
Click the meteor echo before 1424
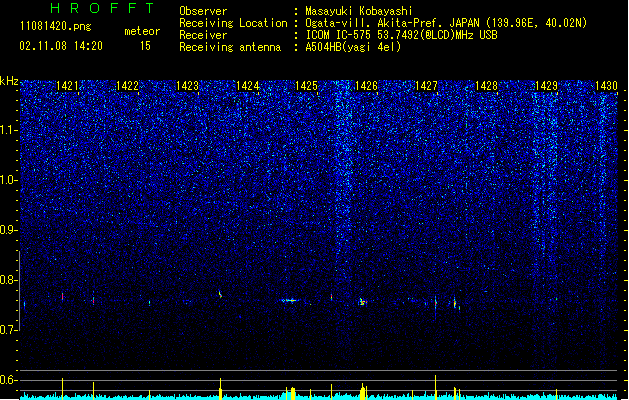[220, 294]
